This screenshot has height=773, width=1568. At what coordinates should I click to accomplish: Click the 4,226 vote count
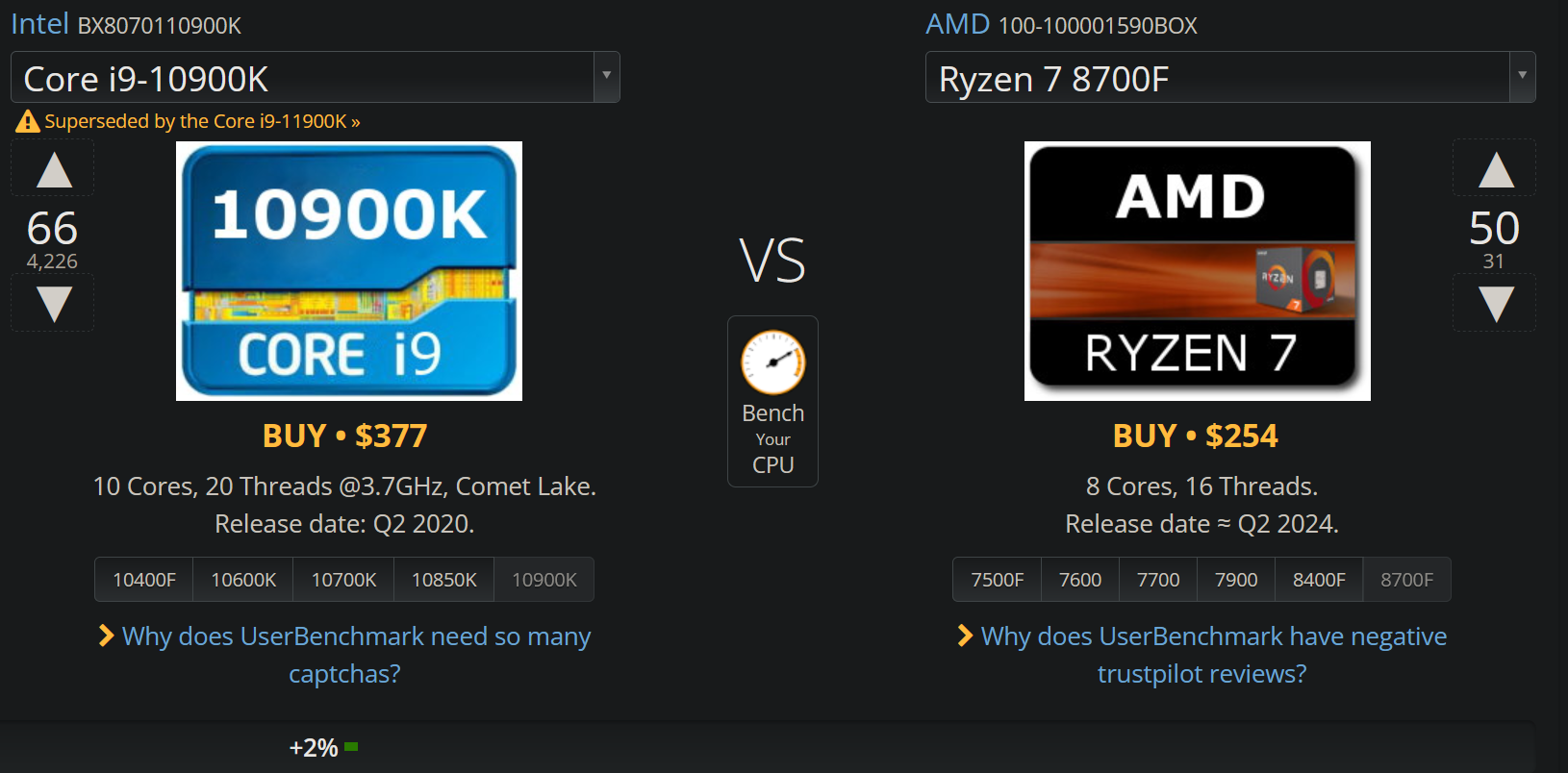[x=52, y=262]
